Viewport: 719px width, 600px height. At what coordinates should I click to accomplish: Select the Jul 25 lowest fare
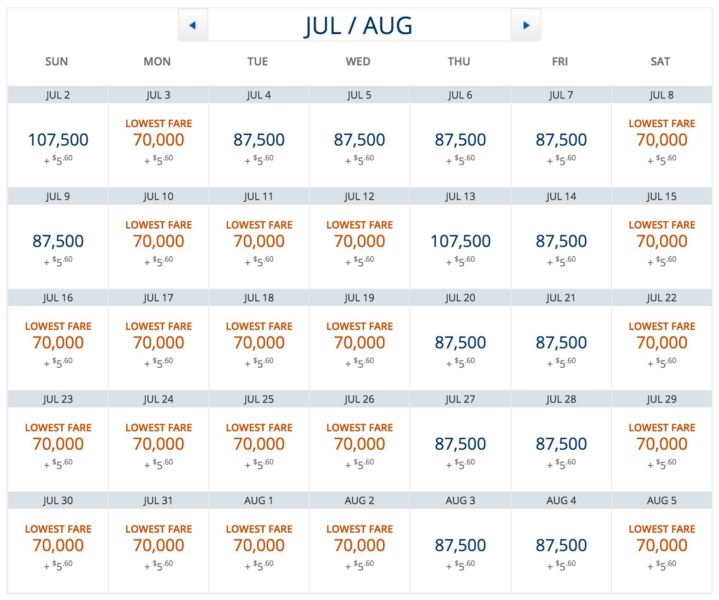click(259, 444)
